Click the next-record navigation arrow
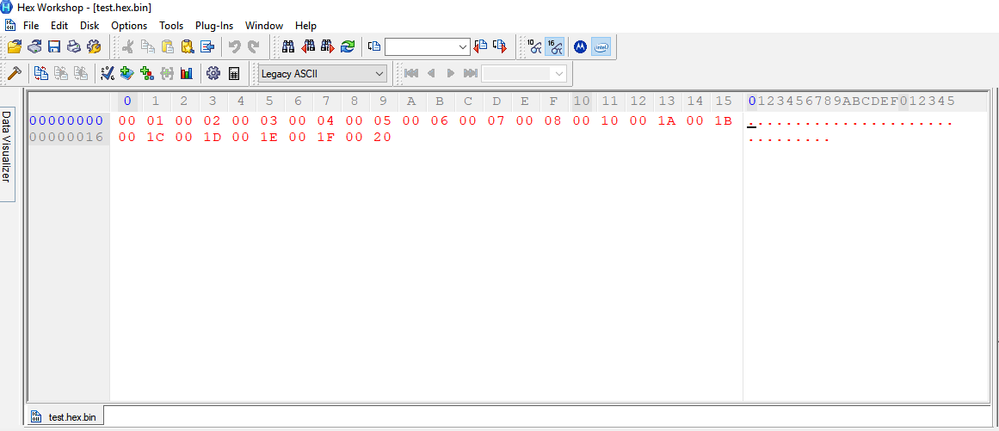Screen dimensions: 999x431 click(451, 73)
